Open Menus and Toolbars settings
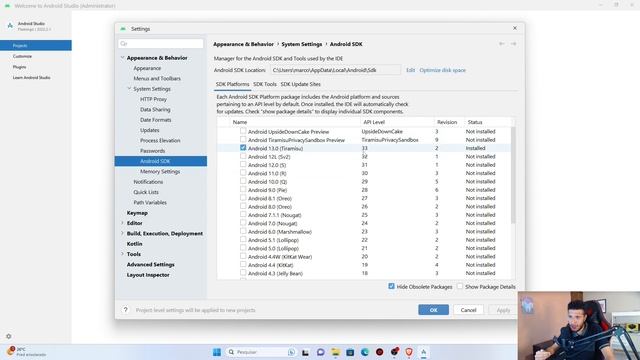This screenshot has width=640, height=360. click(x=157, y=78)
